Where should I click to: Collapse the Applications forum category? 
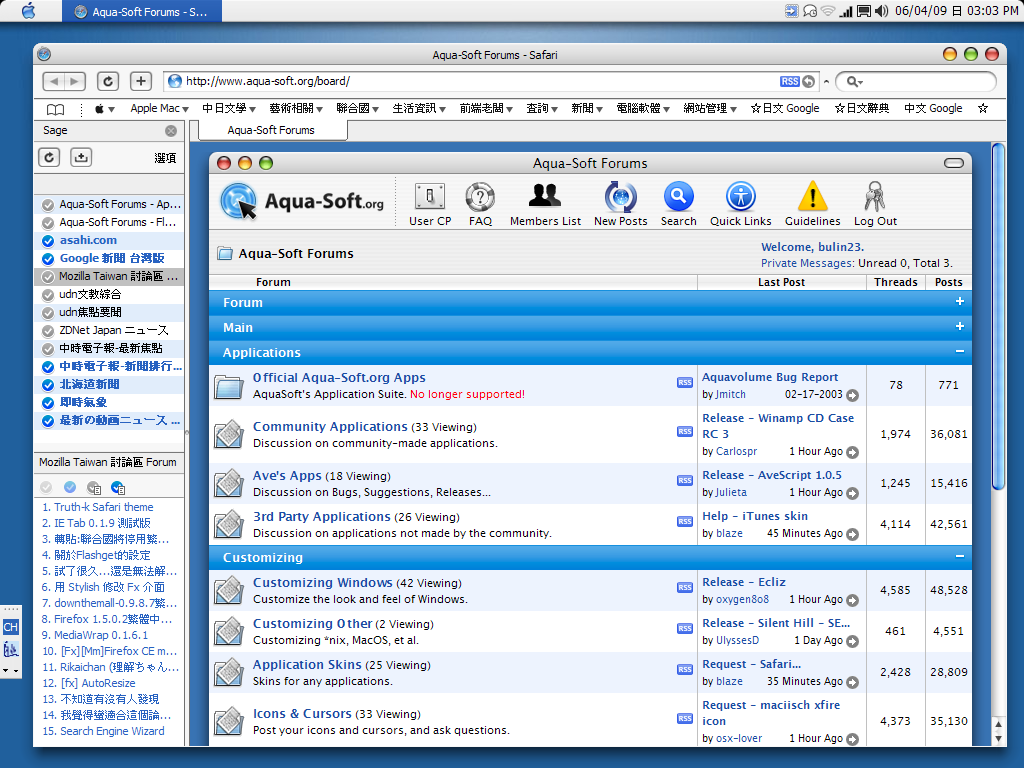[x=959, y=352]
